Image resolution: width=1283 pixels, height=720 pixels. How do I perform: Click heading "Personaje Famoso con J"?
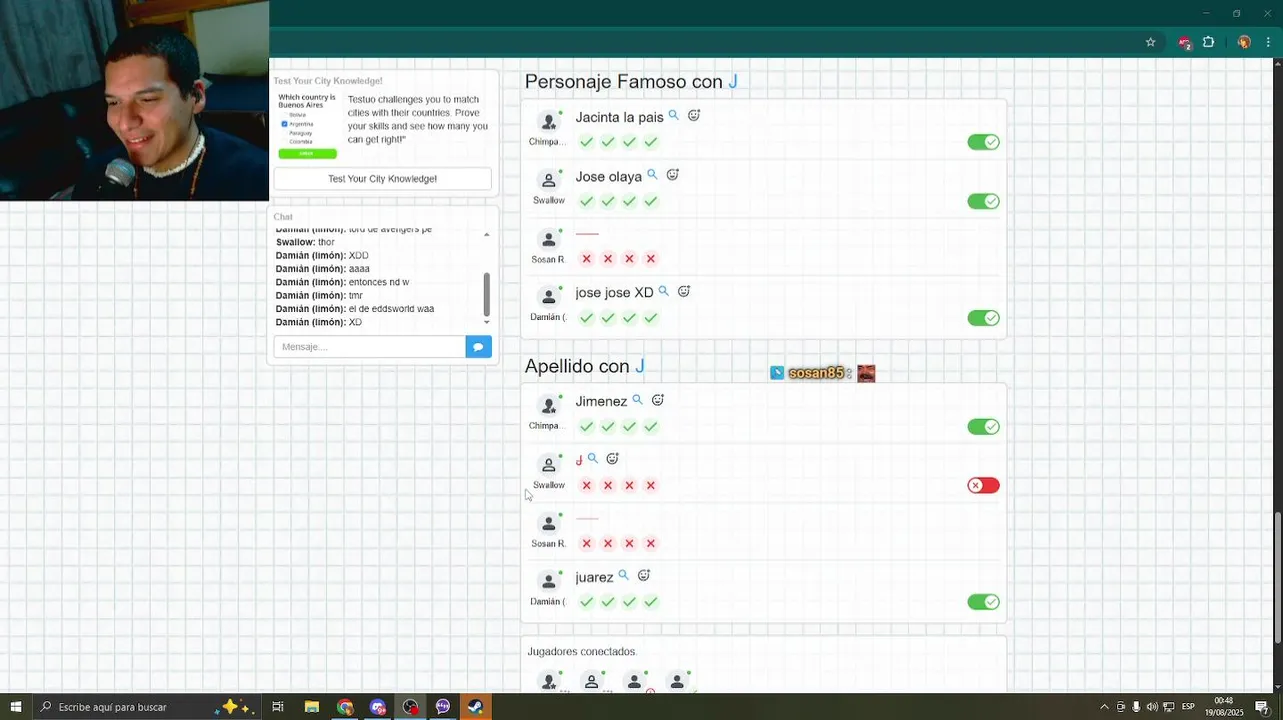coord(631,81)
